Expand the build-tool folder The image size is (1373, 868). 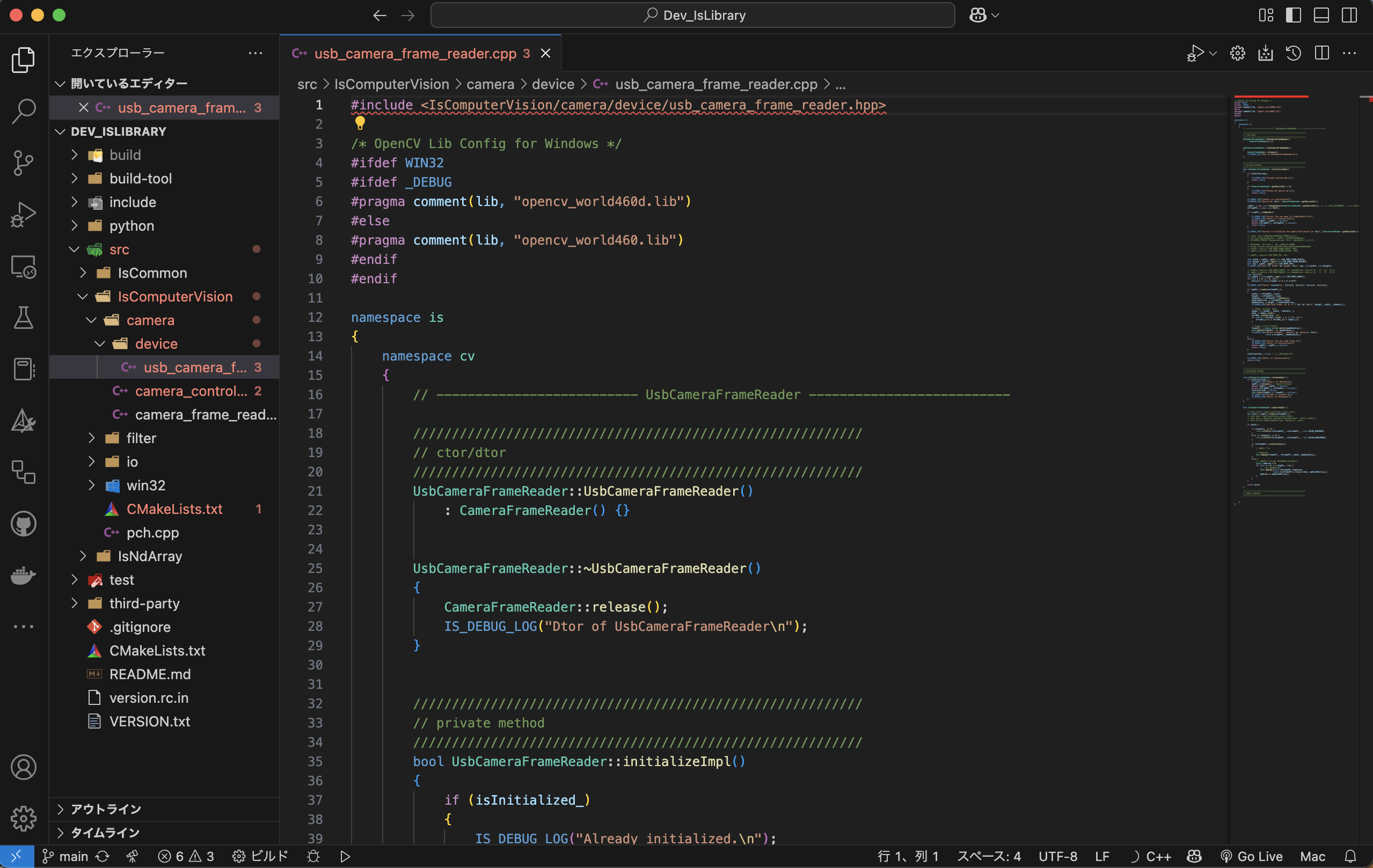(140, 179)
